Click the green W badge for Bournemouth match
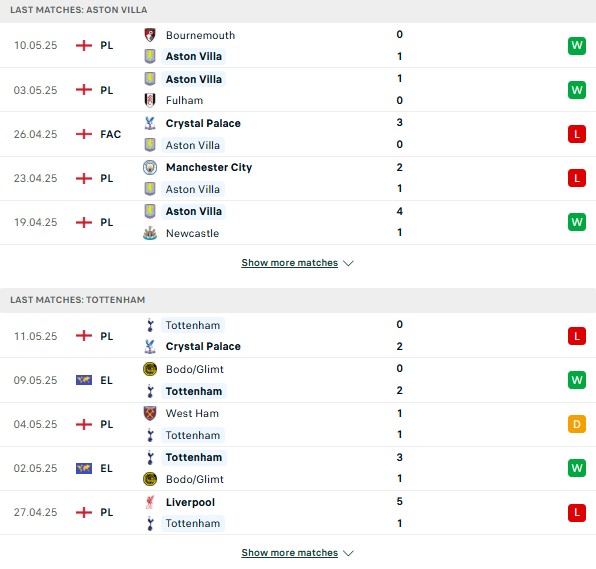The height and width of the screenshot is (569, 596). [x=577, y=46]
